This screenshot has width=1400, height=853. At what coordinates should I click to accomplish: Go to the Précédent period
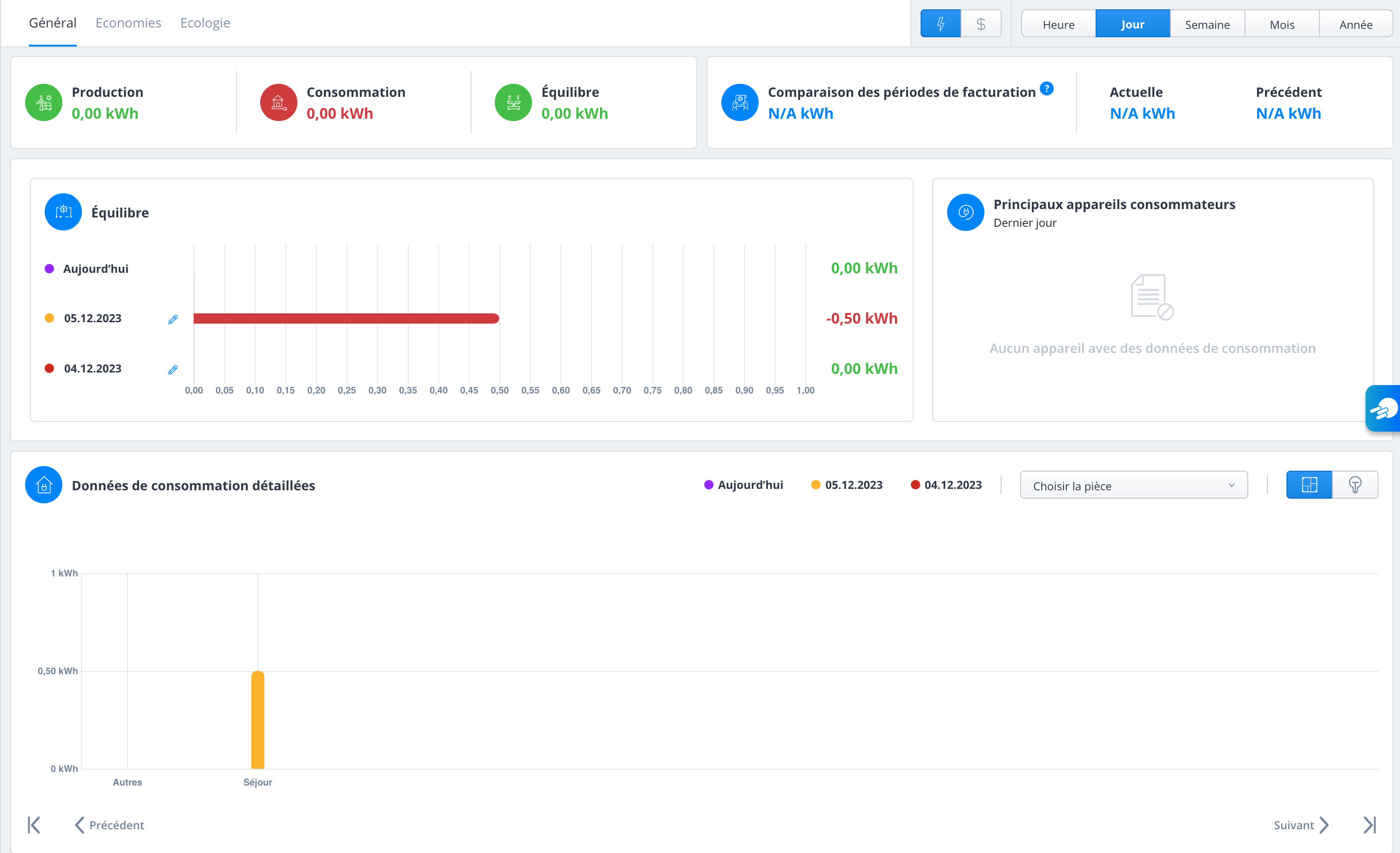[x=110, y=825]
